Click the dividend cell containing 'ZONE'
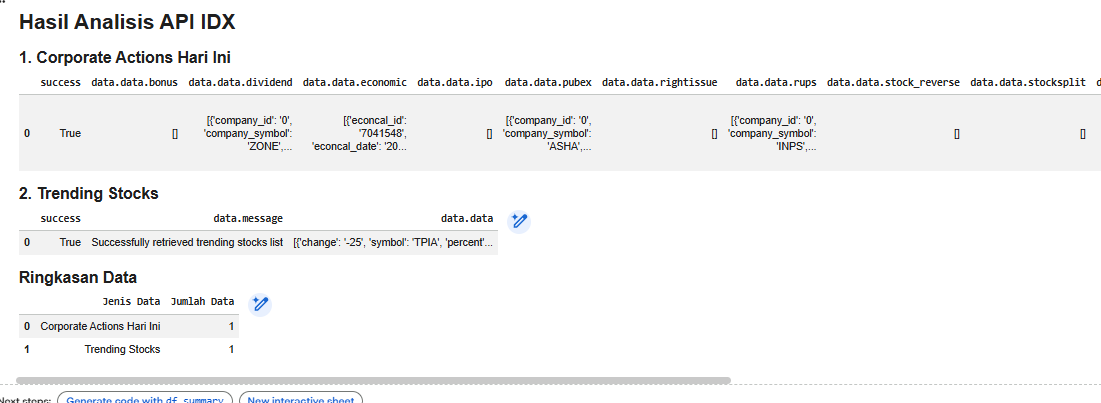Image resolution: width=1101 pixels, height=403 pixels. (248, 133)
